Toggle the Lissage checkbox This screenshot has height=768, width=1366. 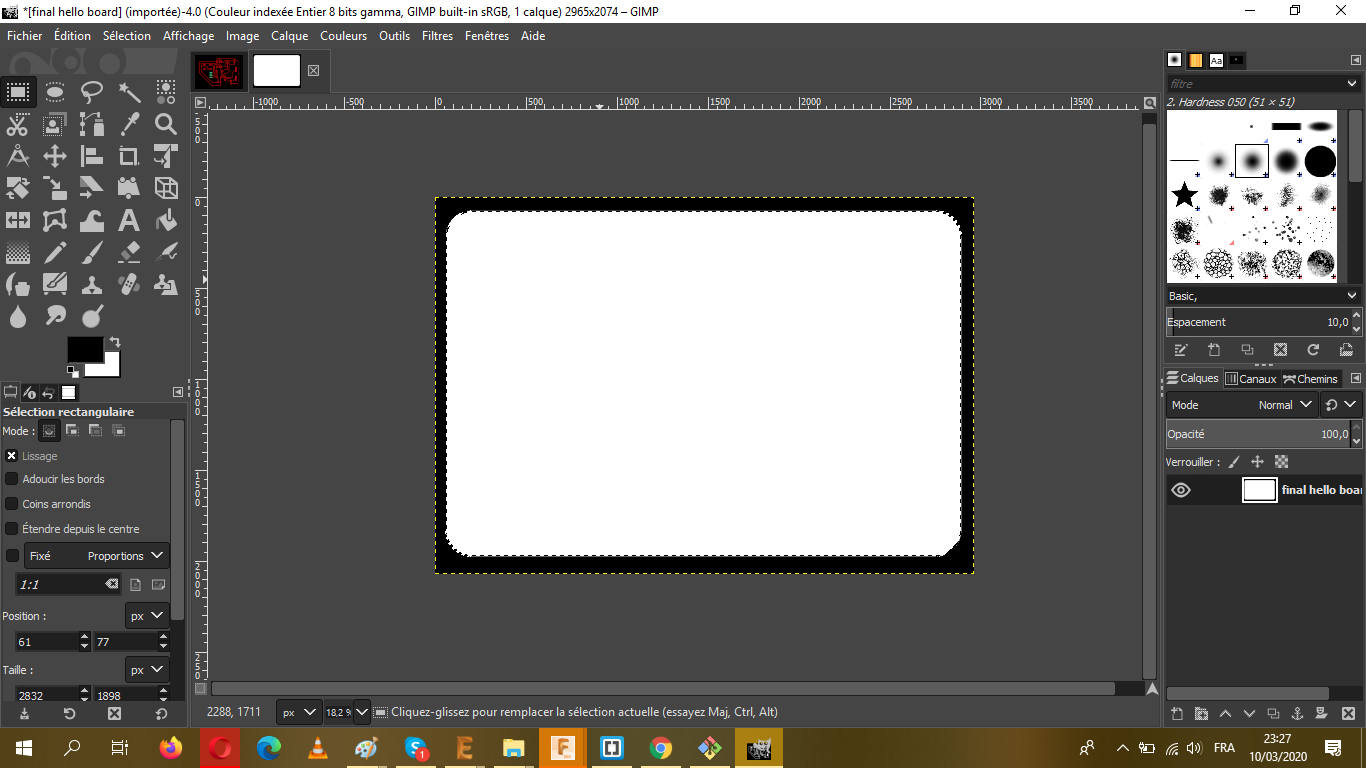[12, 456]
